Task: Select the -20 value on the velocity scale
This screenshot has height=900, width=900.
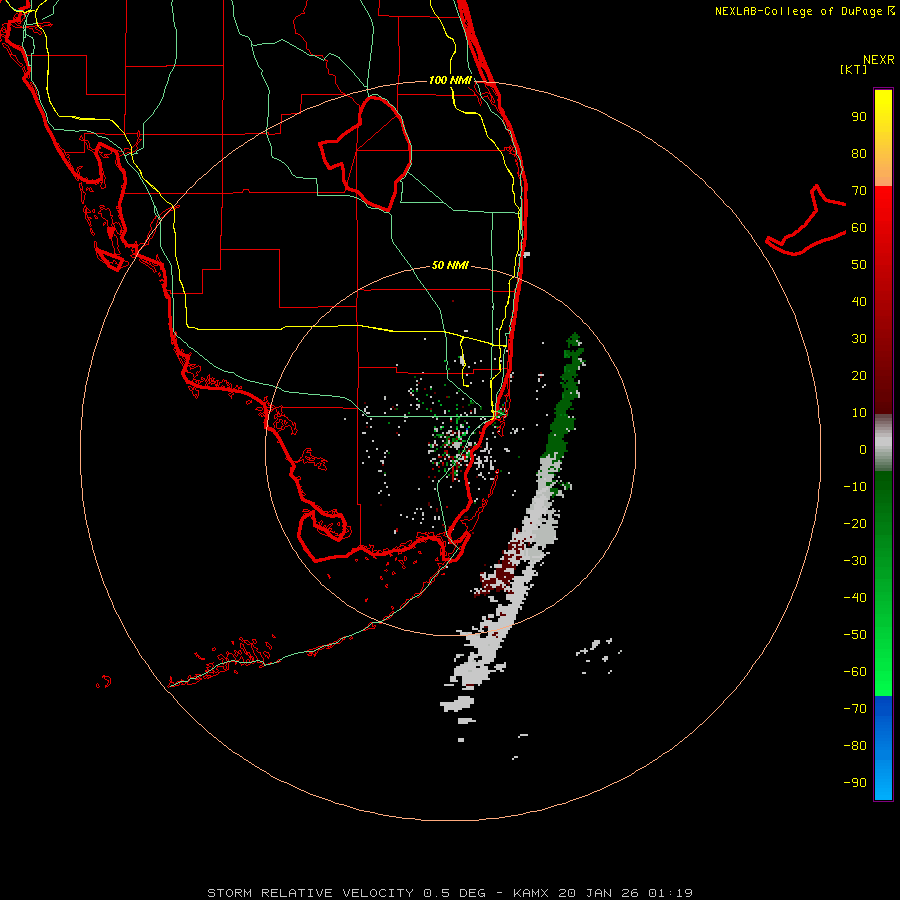Action: coord(855,524)
